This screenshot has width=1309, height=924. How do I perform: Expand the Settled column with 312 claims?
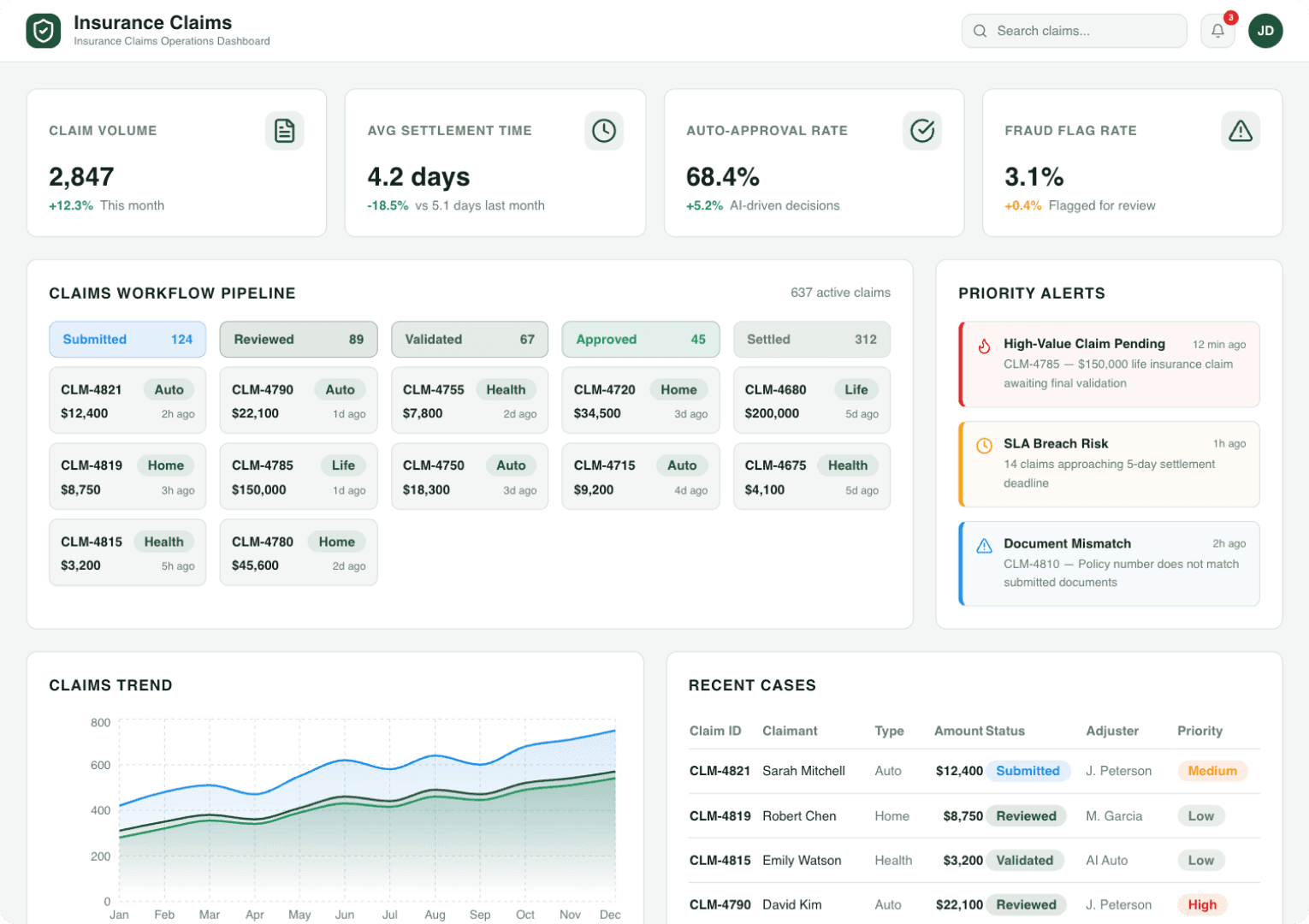[x=811, y=339]
